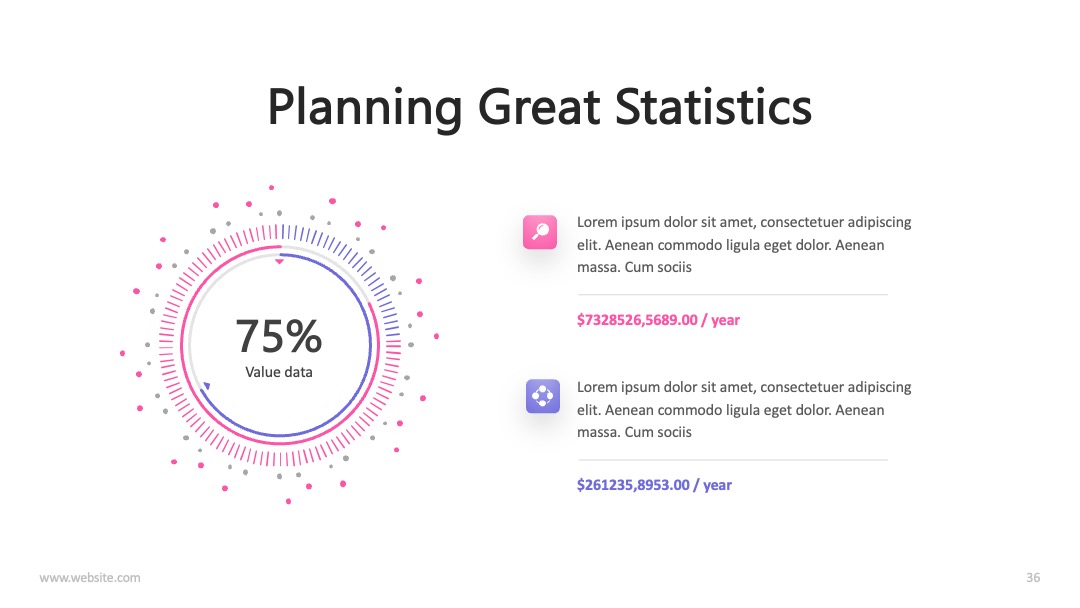
Task: Click the pink triangle marker atop the ring
Action: point(279,262)
